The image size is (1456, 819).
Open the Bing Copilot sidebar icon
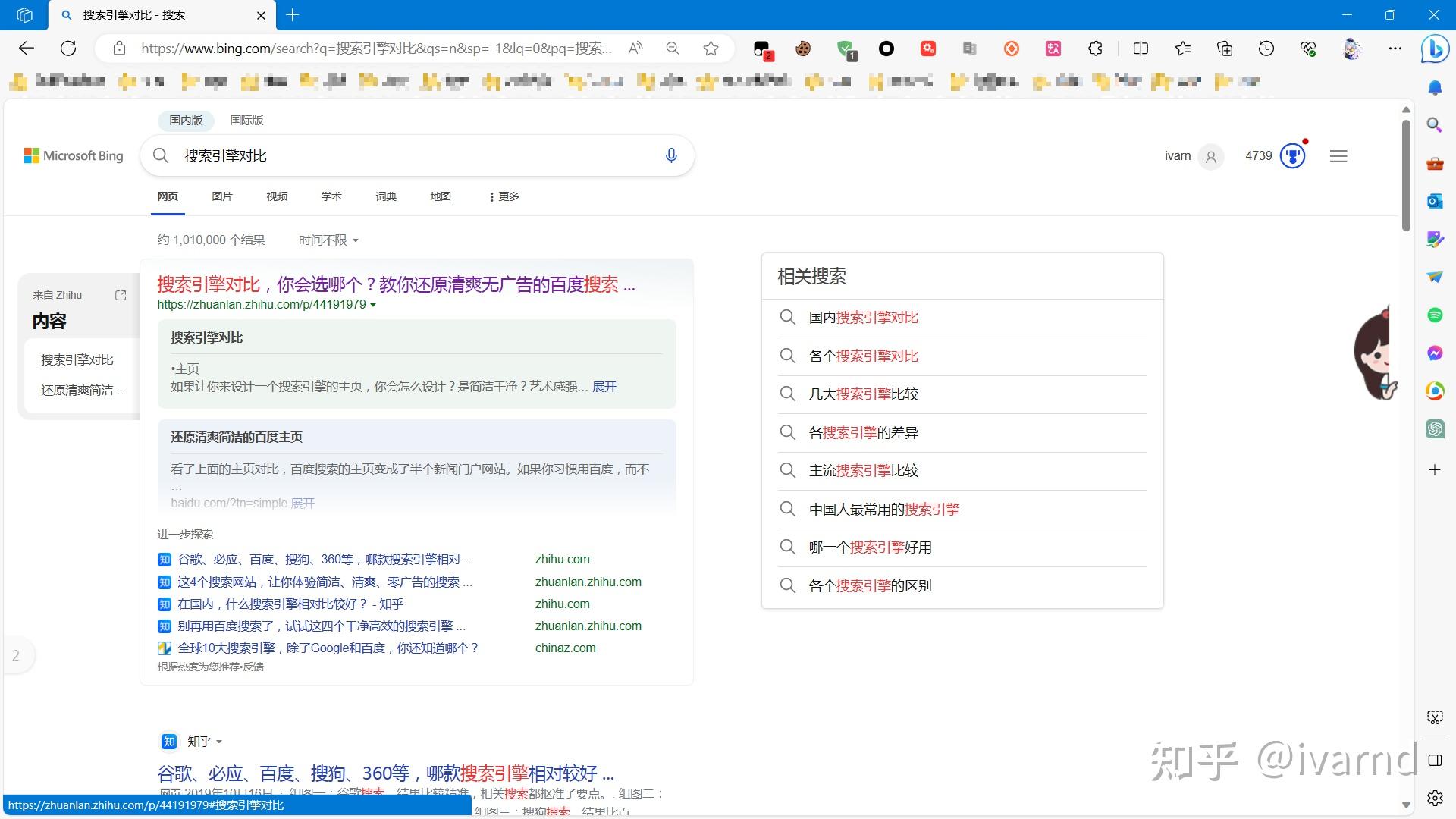tap(1435, 49)
